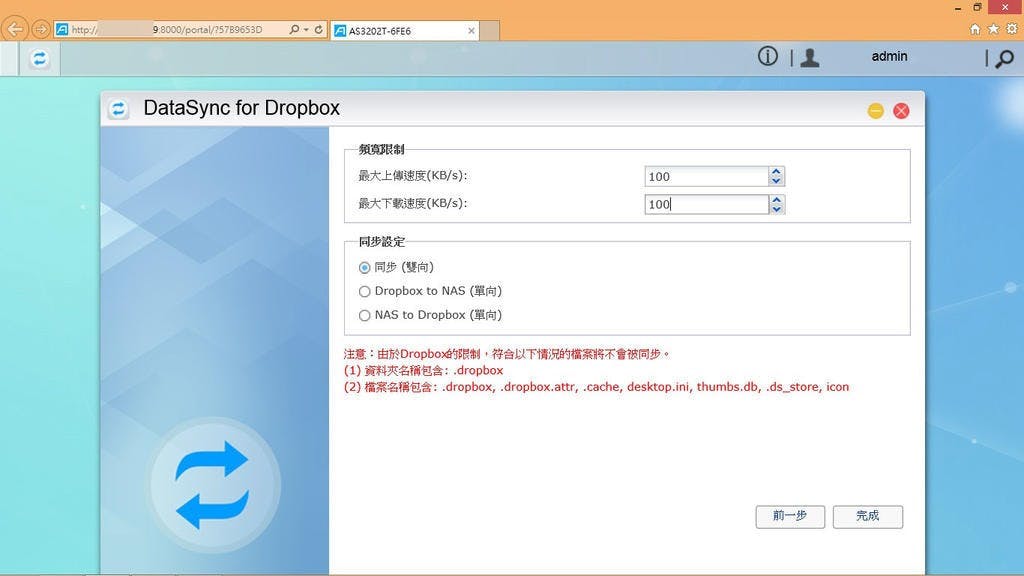This screenshot has height=576, width=1024.
Task: Select Dropbox to NAS (單向) option
Action: pos(365,292)
